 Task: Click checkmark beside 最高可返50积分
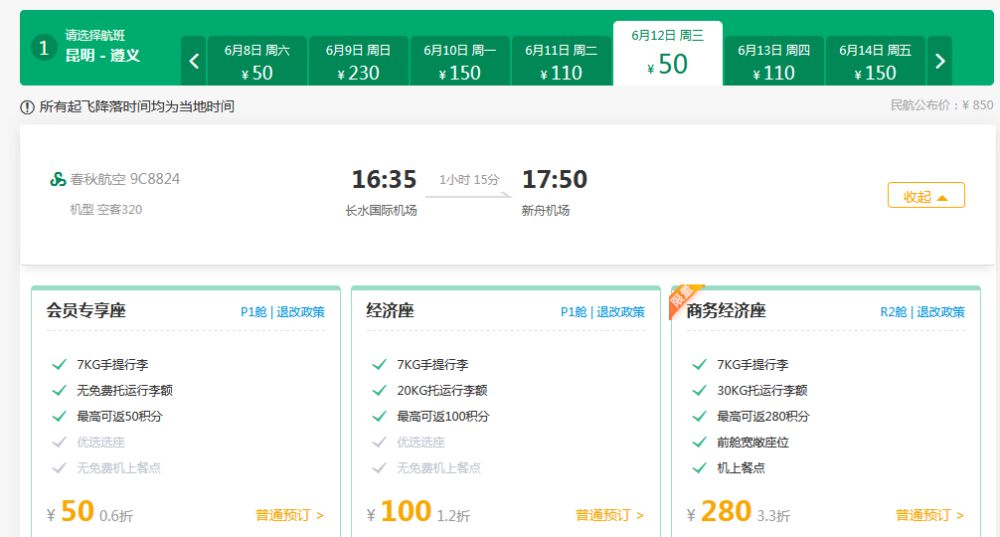tap(59, 416)
